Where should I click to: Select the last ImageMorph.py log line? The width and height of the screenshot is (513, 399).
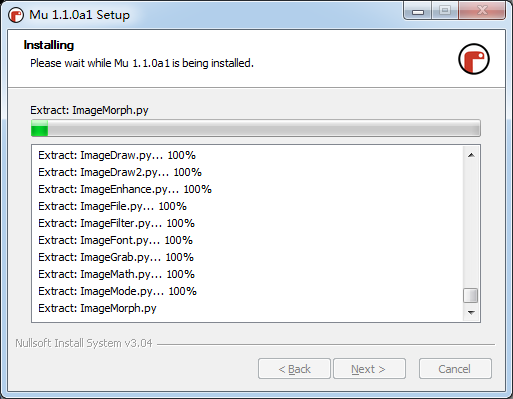point(97,308)
